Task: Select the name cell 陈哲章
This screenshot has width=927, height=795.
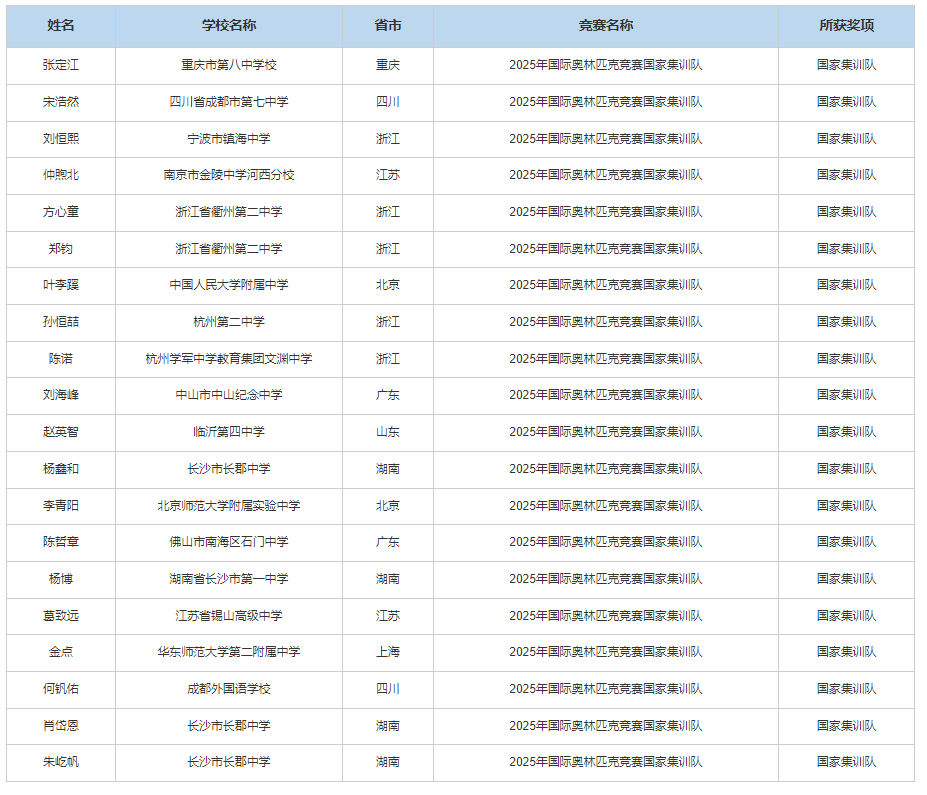Action: pos(61,542)
